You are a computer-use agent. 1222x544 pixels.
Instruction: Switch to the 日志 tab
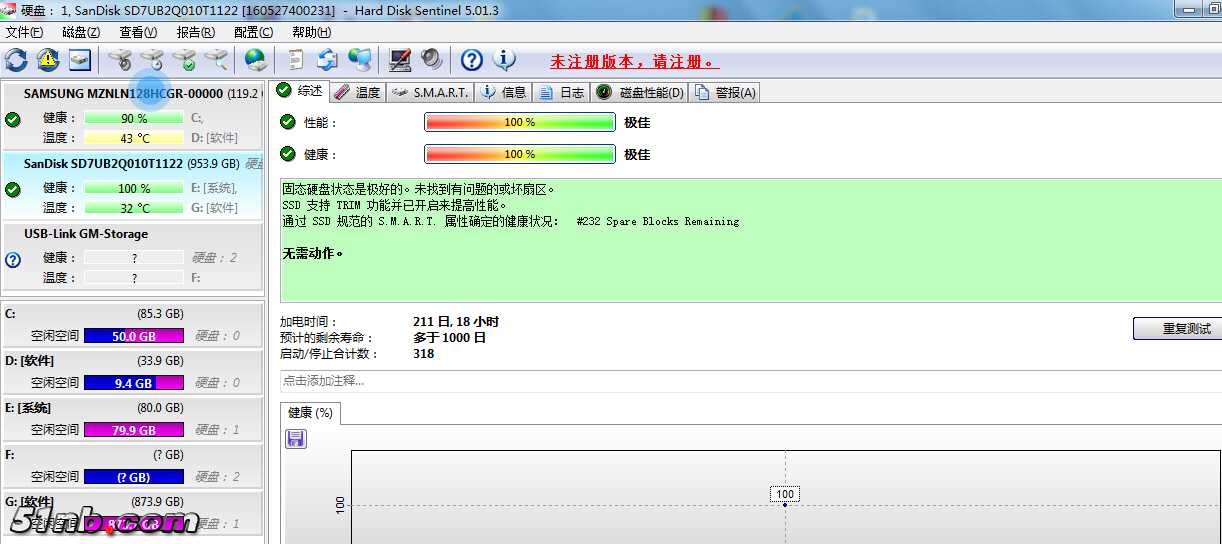tap(561, 92)
